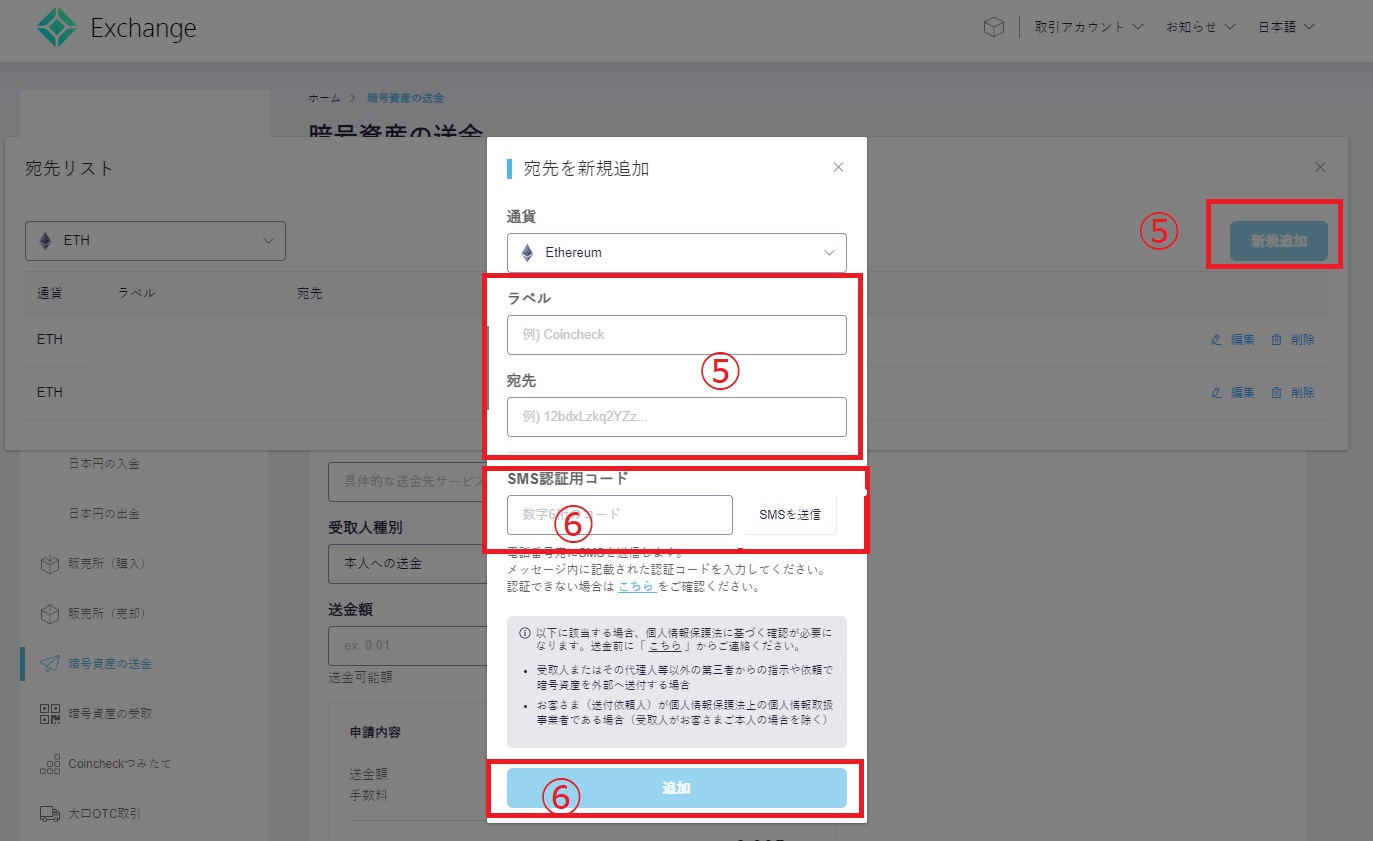Open 販売所（売却） in sidebar

tap(107, 613)
